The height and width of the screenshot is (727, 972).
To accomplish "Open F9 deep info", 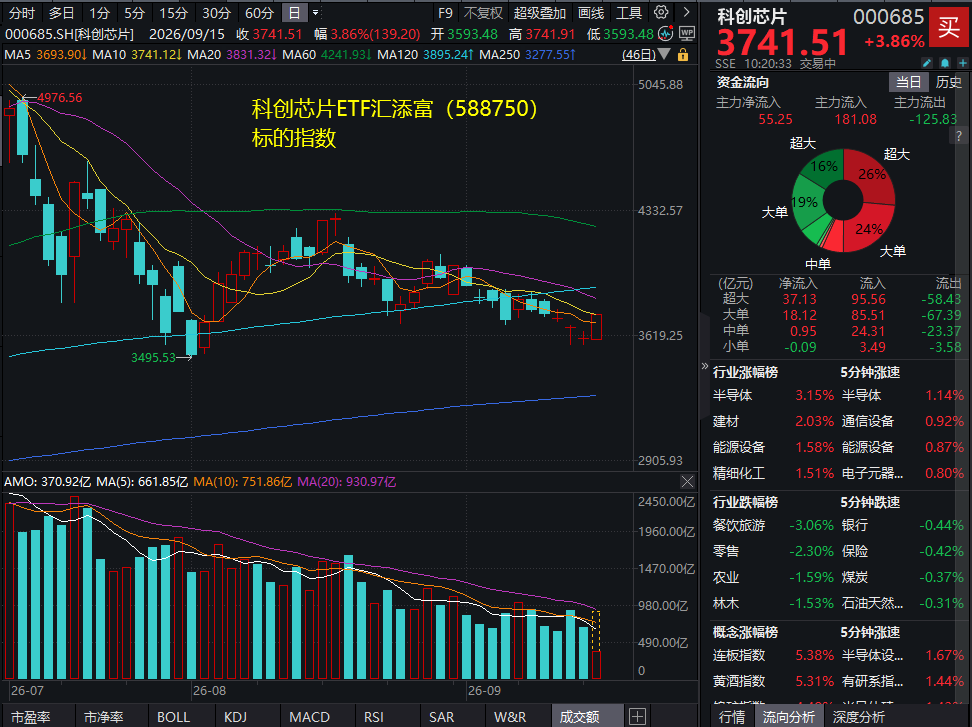I will click(x=445, y=13).
